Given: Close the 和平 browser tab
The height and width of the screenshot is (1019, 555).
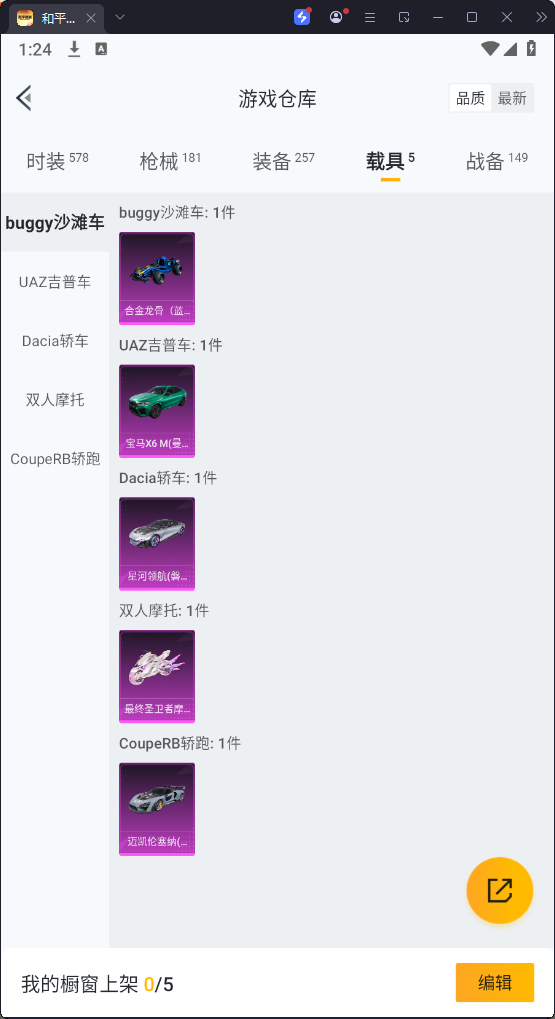Looking at the screenshot, I should (x=91, y=18).
